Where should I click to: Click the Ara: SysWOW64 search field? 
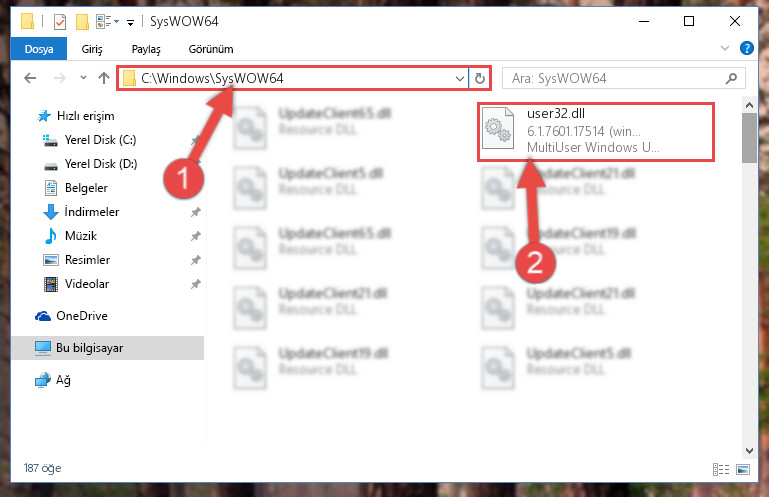(614, 78)
